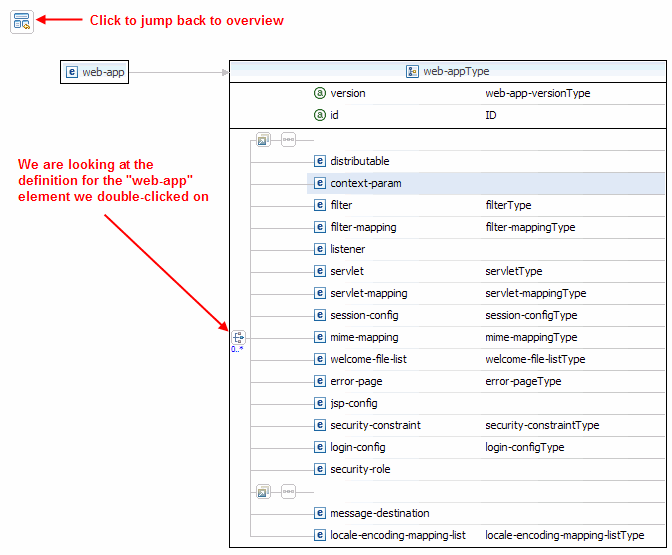The image size is (672, 555).
Task: Click the element icon for session-config
Action: tap(320, 315)
